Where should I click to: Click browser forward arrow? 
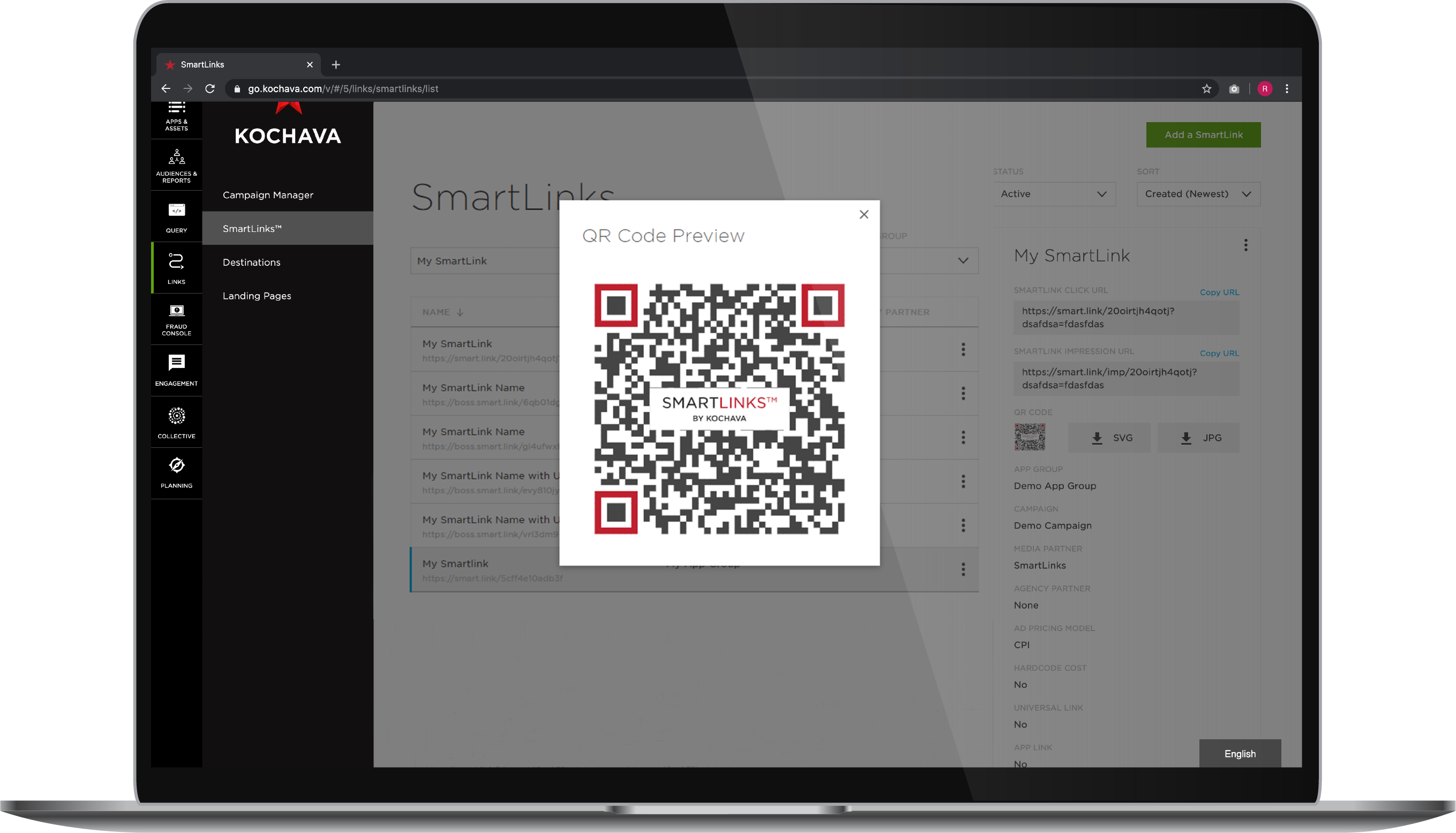pos(187,89)
